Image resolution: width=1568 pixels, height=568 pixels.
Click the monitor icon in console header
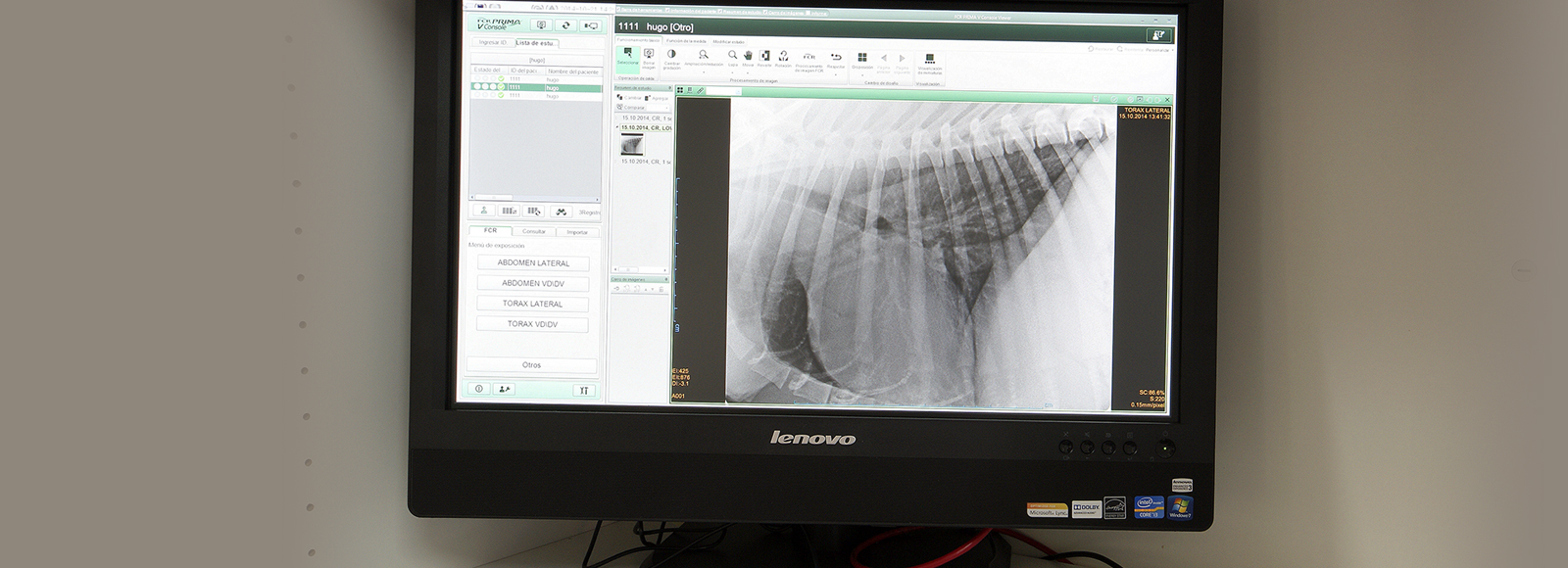click(541, 25)
